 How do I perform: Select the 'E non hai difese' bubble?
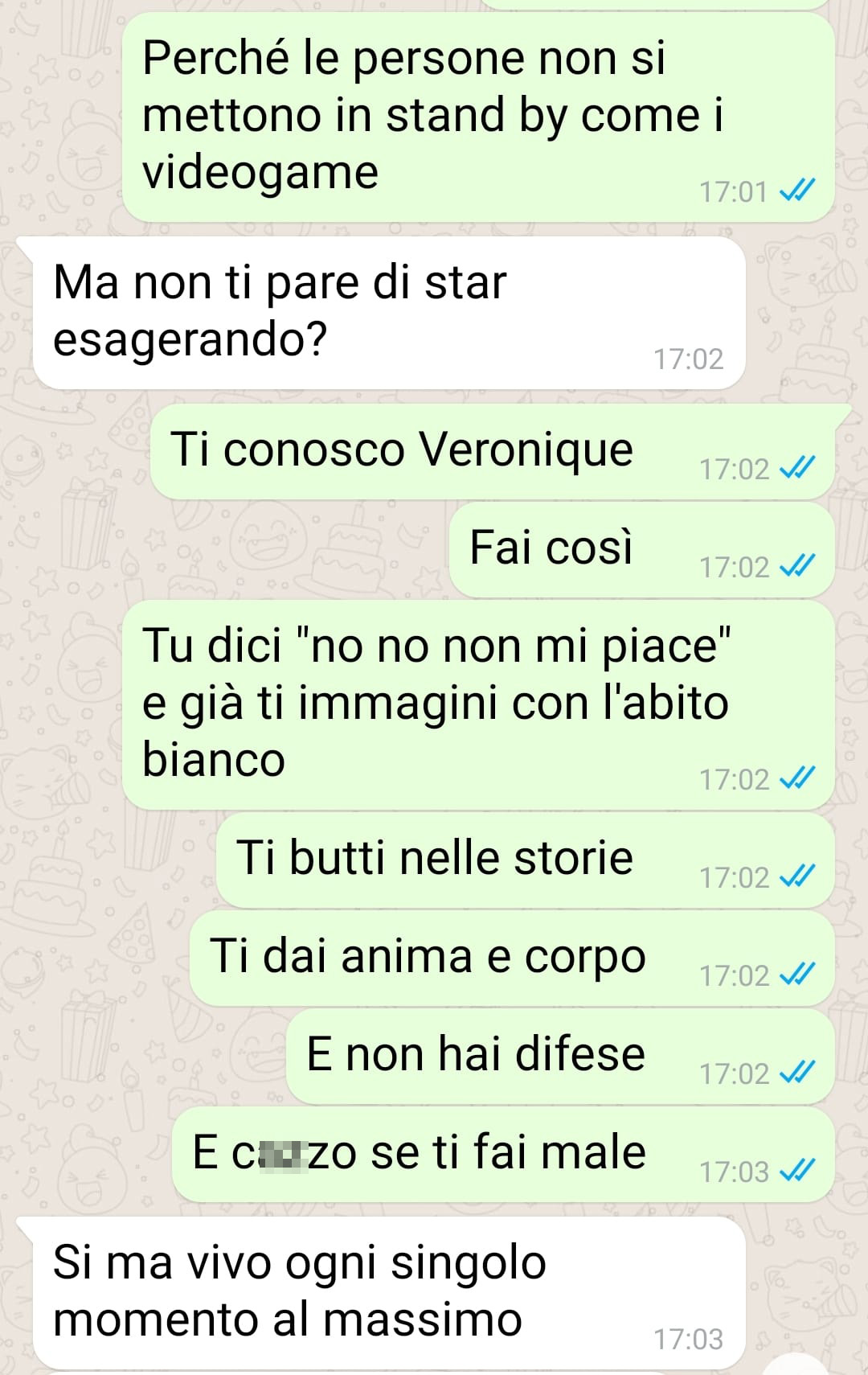click(x=560, y=1057)
